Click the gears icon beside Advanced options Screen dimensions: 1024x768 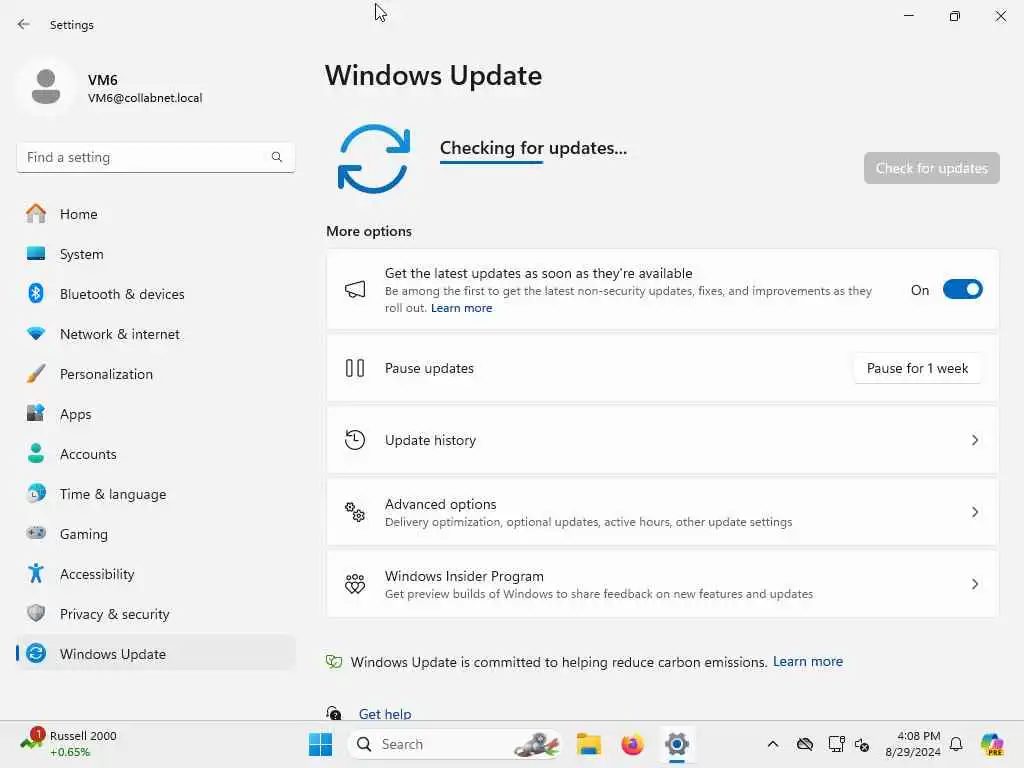(x=355, y=511)
